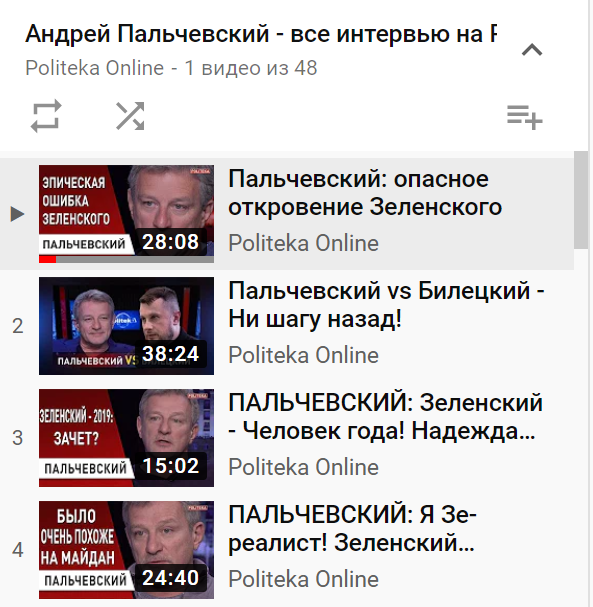Image resolution: width=593 pixels, height=607 pixels.
Task: Select title Пальчевский: опасное откровение Зеленского
Action: tap(365, 193)
